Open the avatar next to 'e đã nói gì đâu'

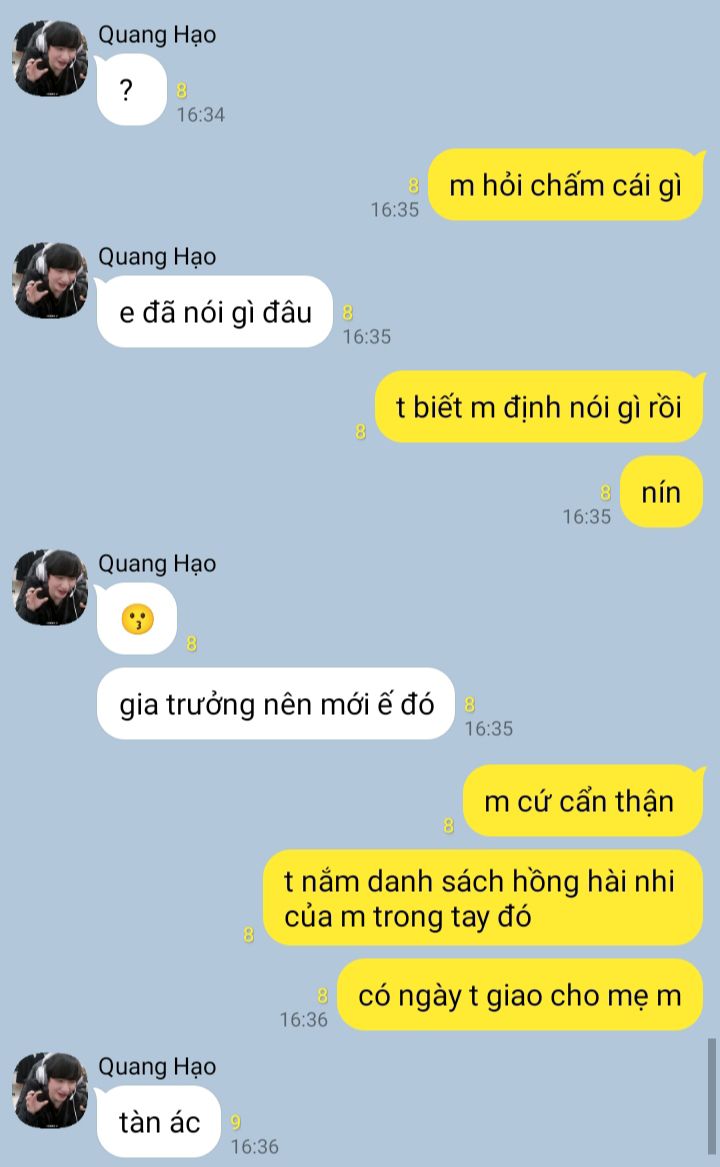click(51, 281)
